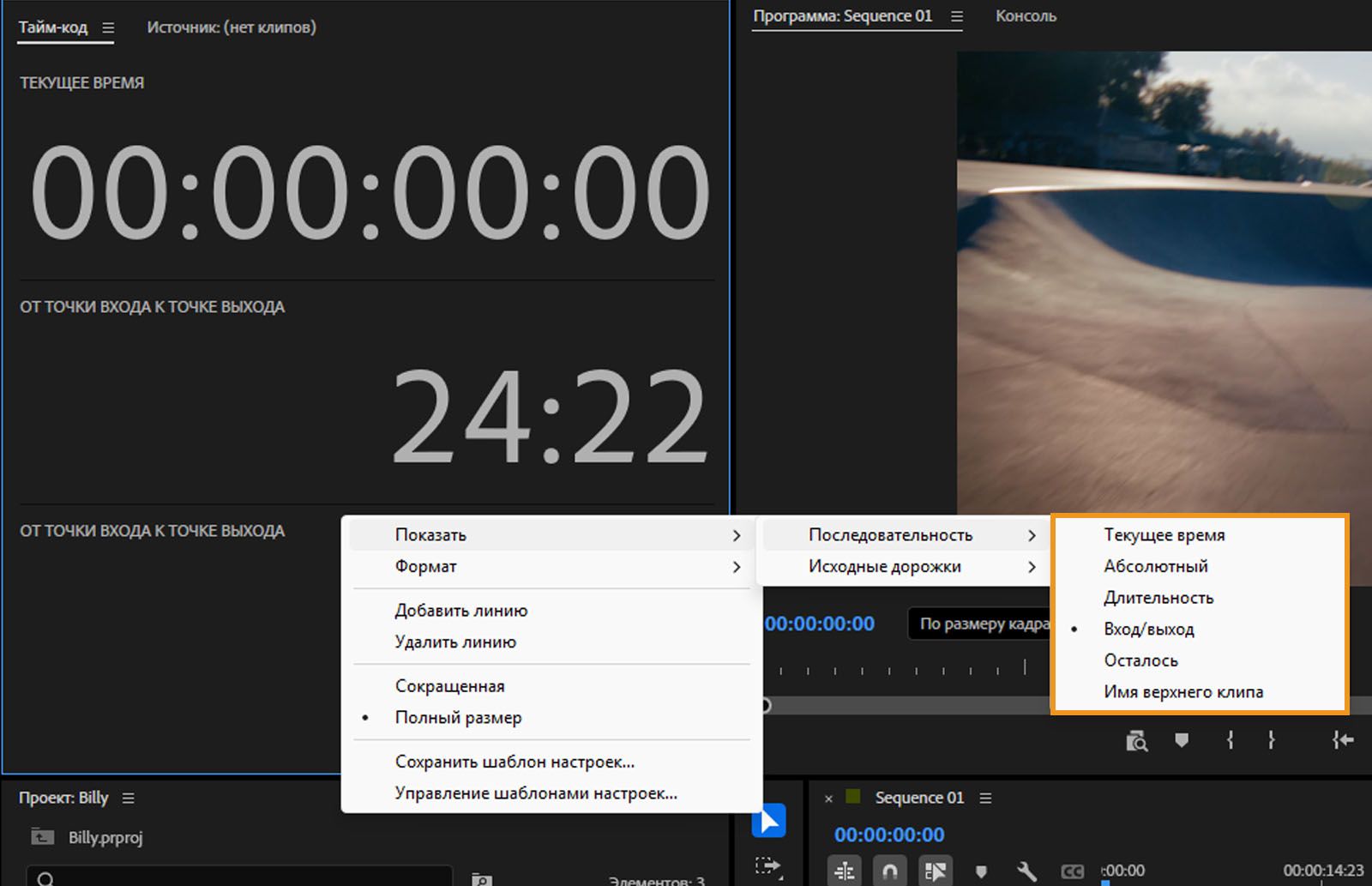The width and height of the screenshot is (1372, 886).
Task: Toggle insert sequences as nests button
Action: pos(845,871)
